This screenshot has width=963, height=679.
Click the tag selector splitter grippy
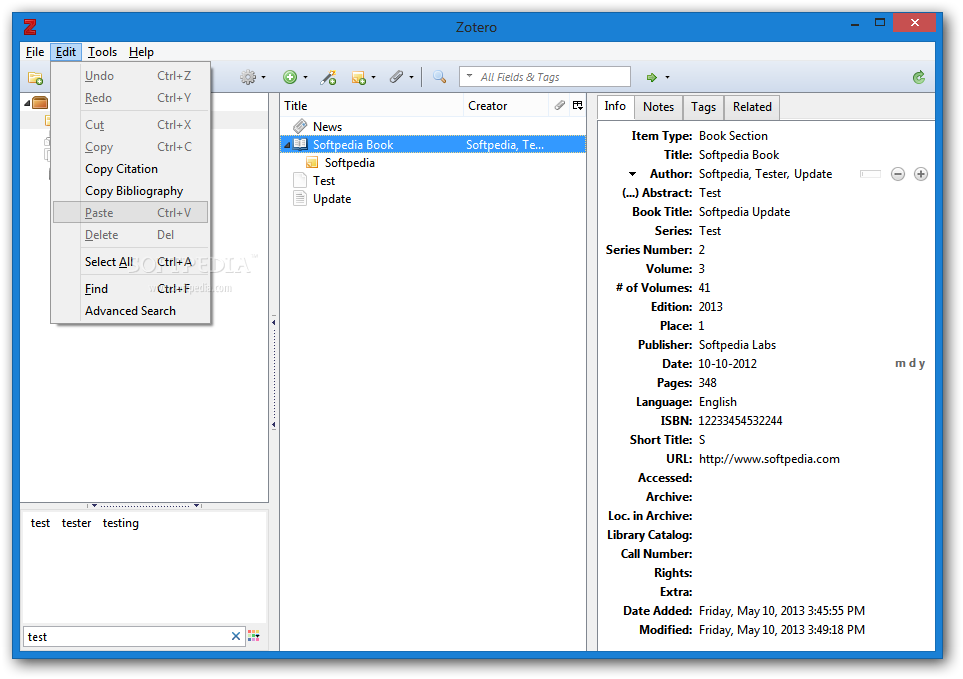(x=145, y=506)
